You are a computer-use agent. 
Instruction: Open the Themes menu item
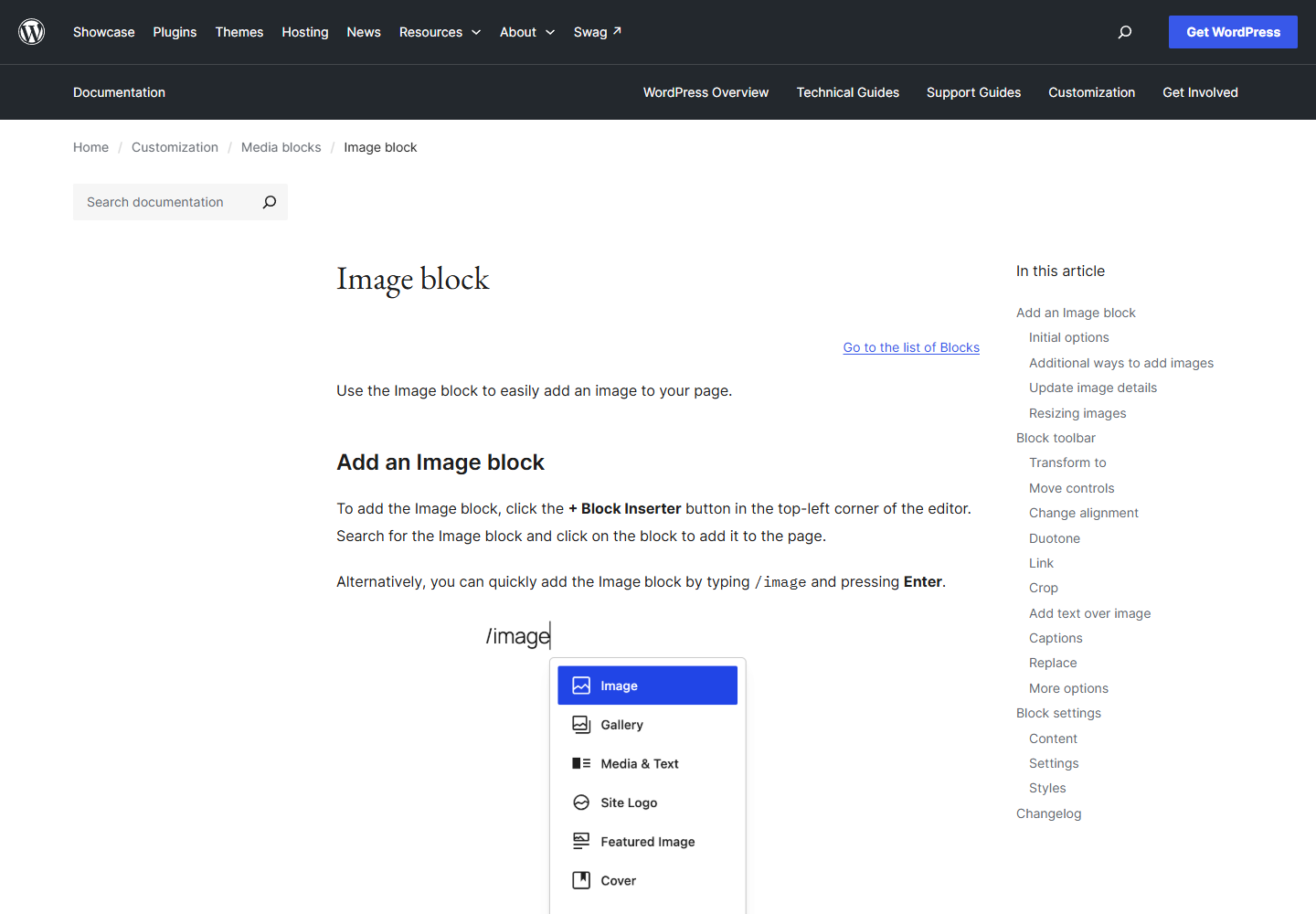239,32
